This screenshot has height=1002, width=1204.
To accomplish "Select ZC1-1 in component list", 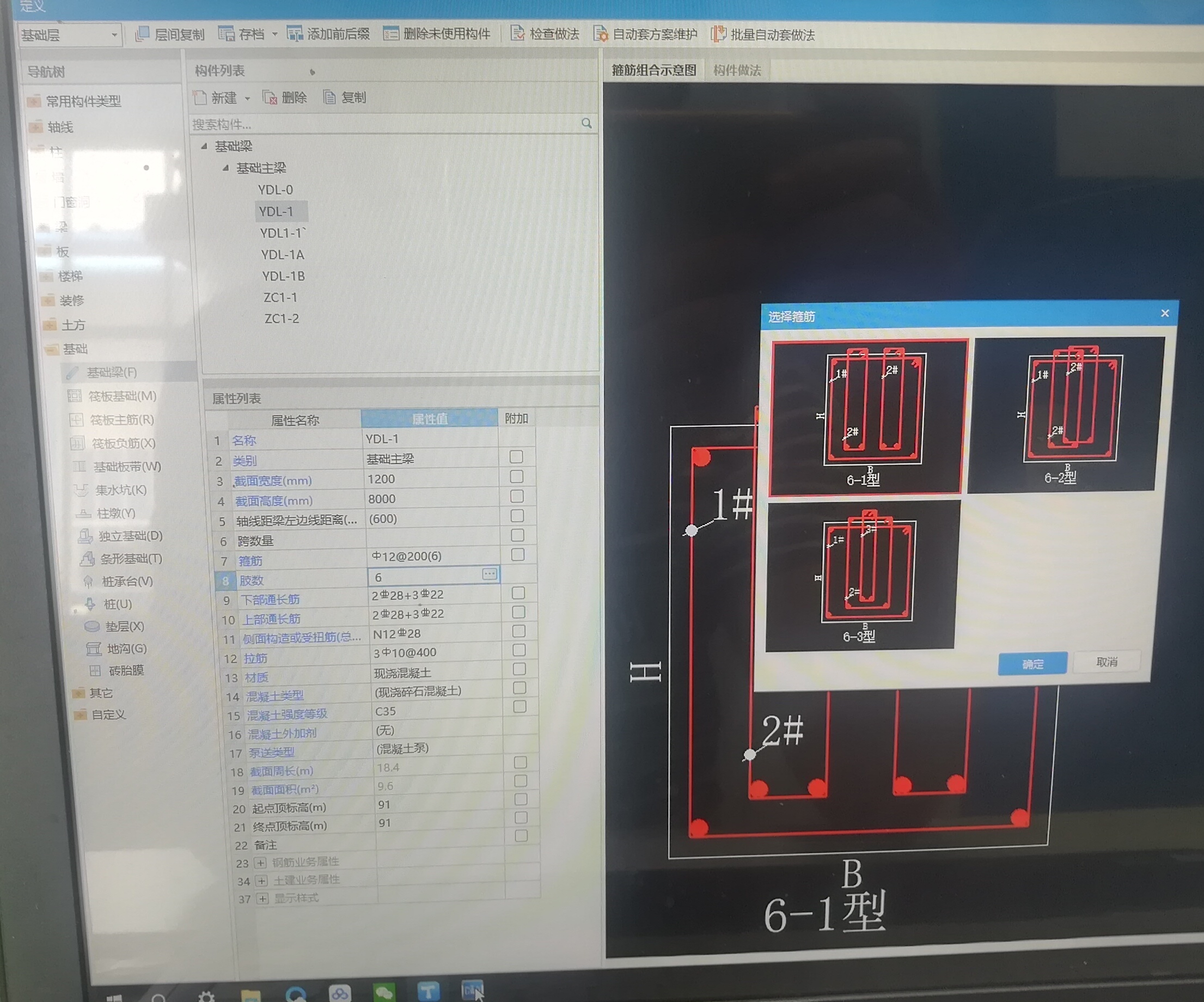I will pyautogui.click(x=280, y=297).
